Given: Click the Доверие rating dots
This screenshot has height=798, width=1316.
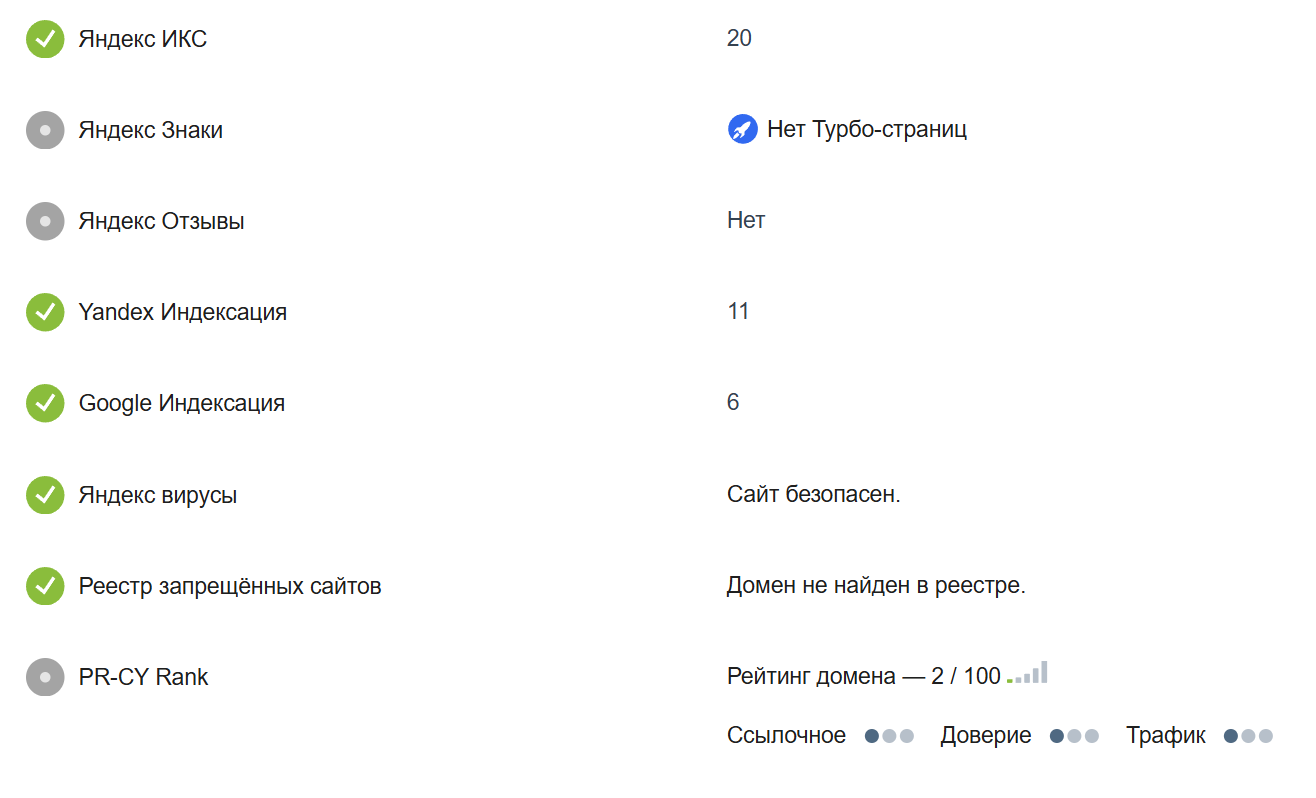Looking at the screenshot, I should click(1074, 736).
